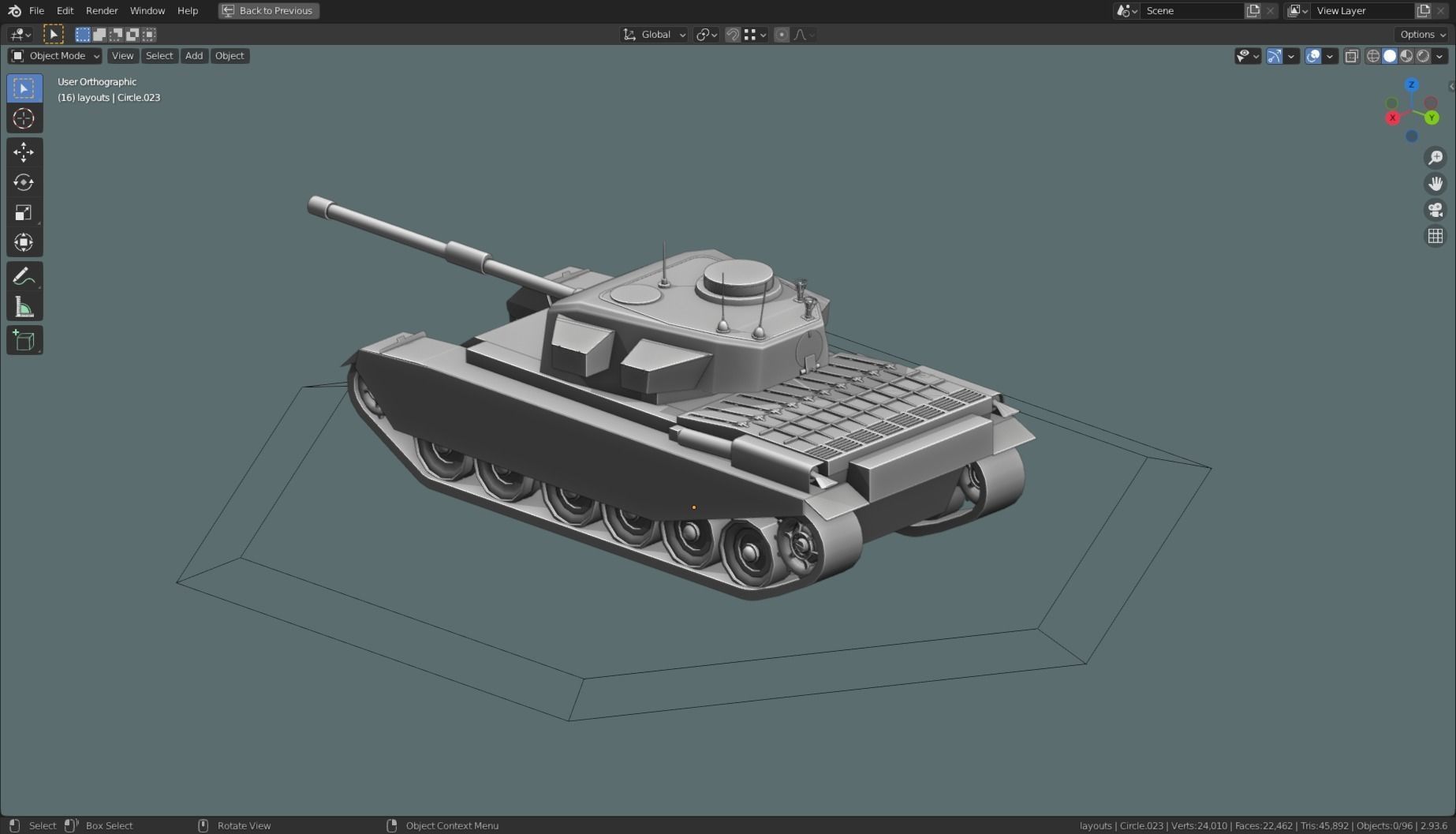
Task: Open object visibility/selectability dropdown
Action: click(1248, 56)
